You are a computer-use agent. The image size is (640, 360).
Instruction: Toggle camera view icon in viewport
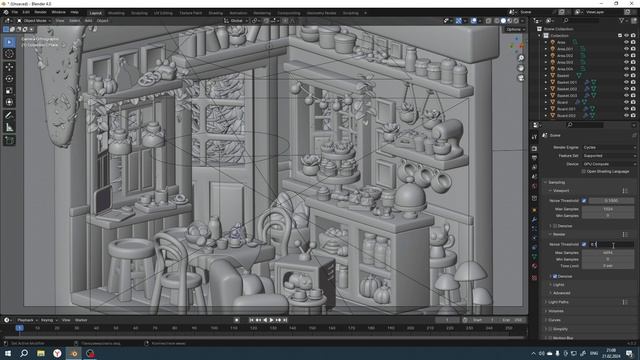click(x=521, y=78)
